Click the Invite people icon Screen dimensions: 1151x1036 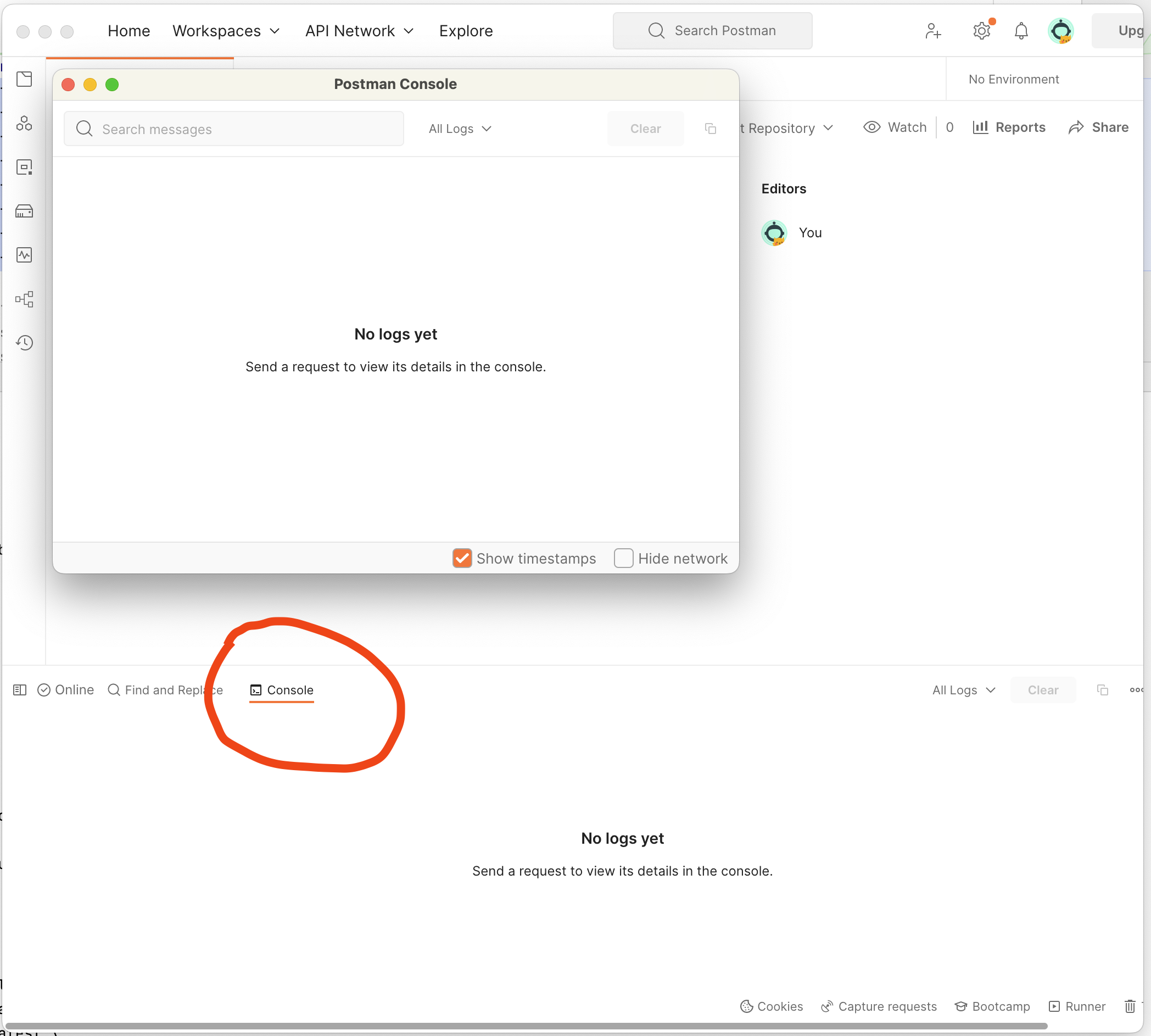coord(932,31)
